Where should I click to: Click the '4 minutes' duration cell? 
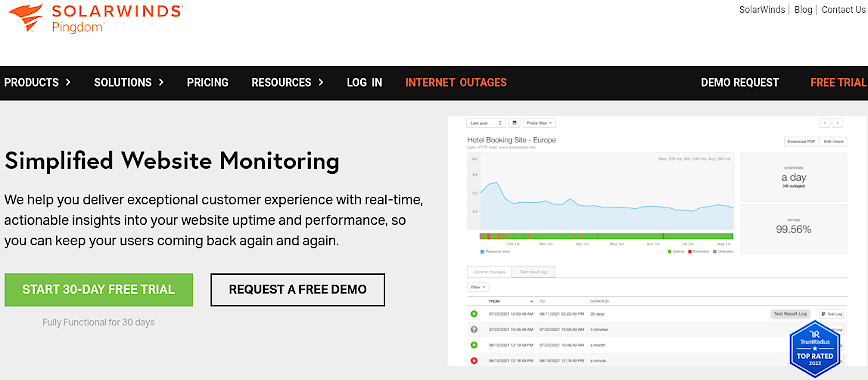[599, 330]
